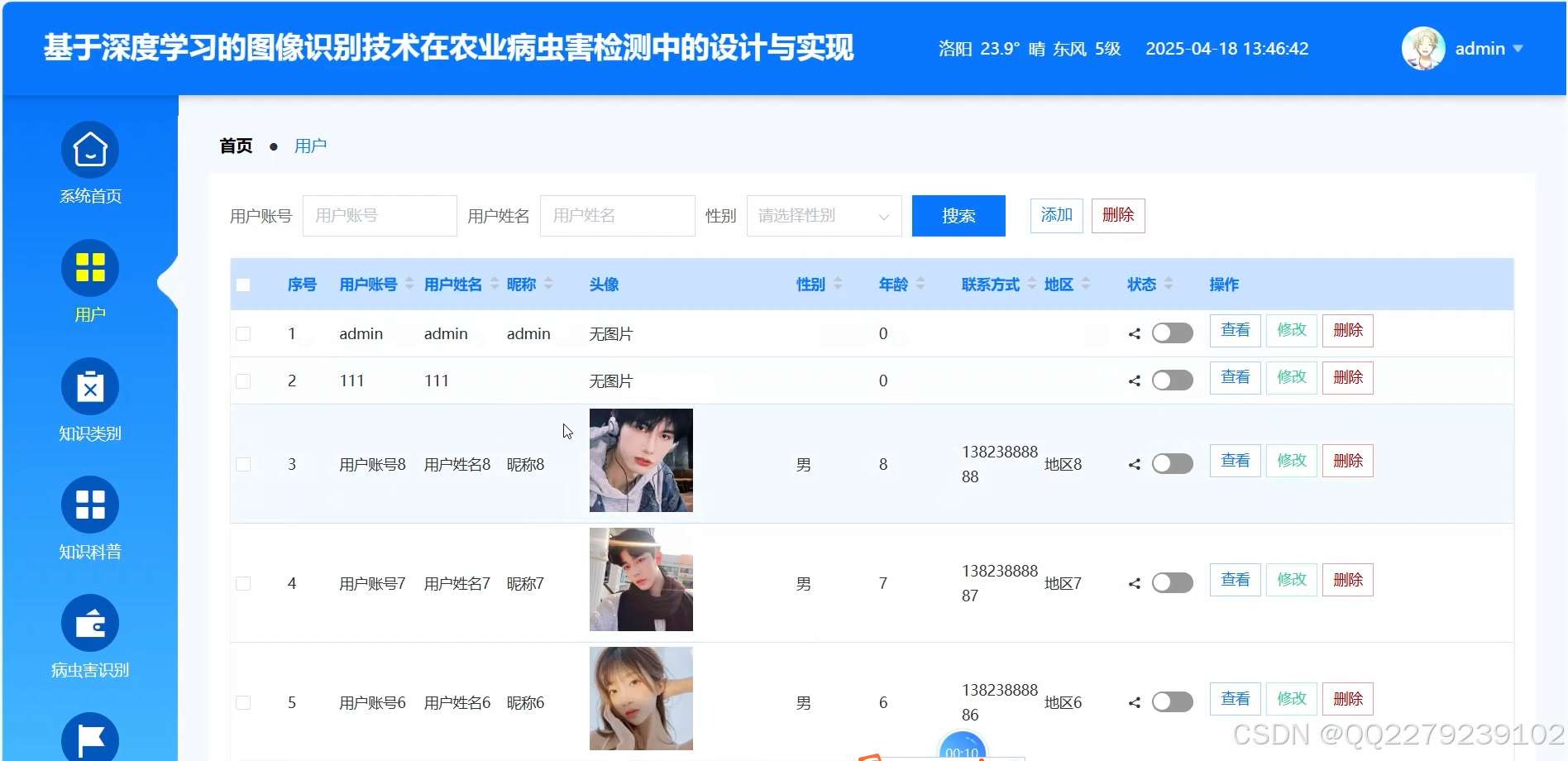Viewport: 1568px width, 761px height.
Task: Click 查看 for 用户账号7 row
Action: pyautogui.click(x=1235, y=581)
